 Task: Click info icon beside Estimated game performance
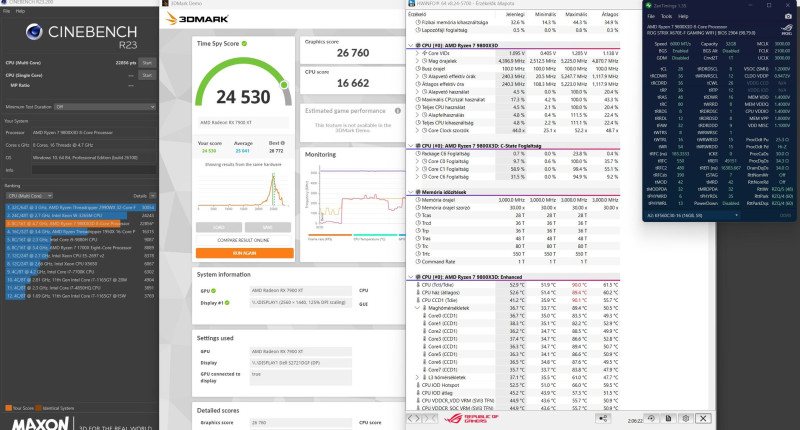(397, 111)
